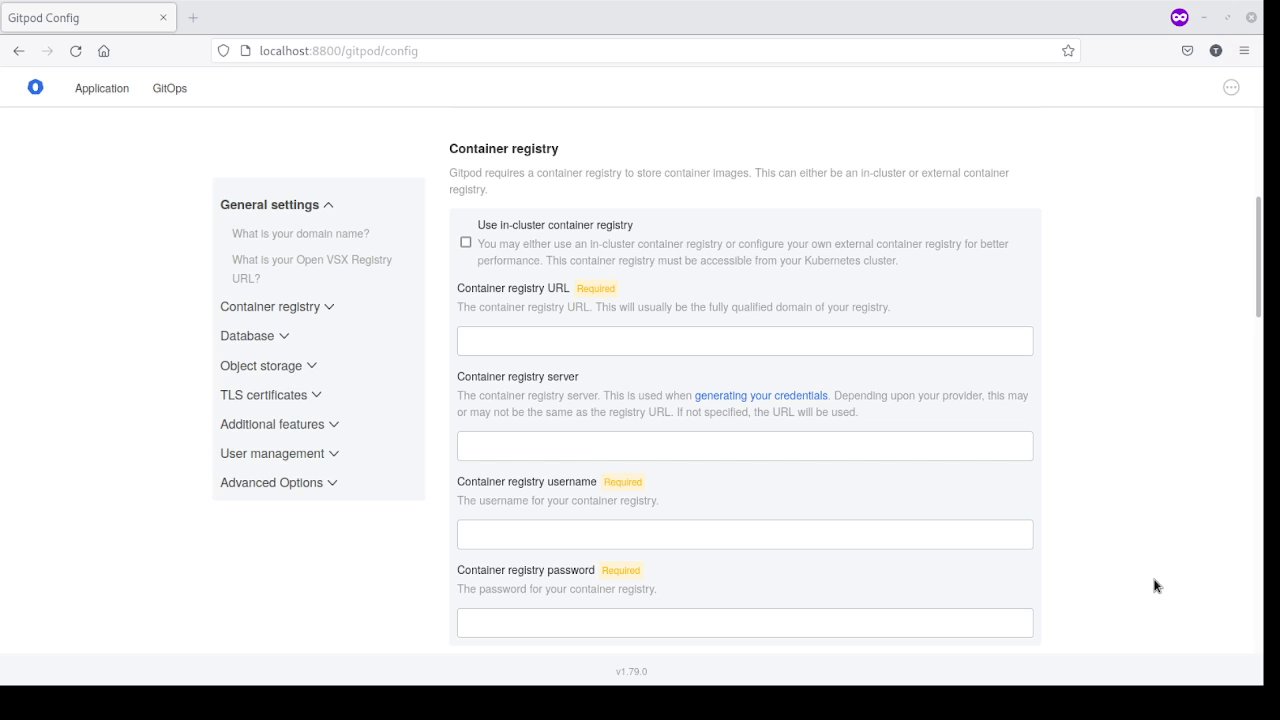The height and width of the screenshot is (720, 1280).
Task: Open the Application tab
Action: (102, 88)
